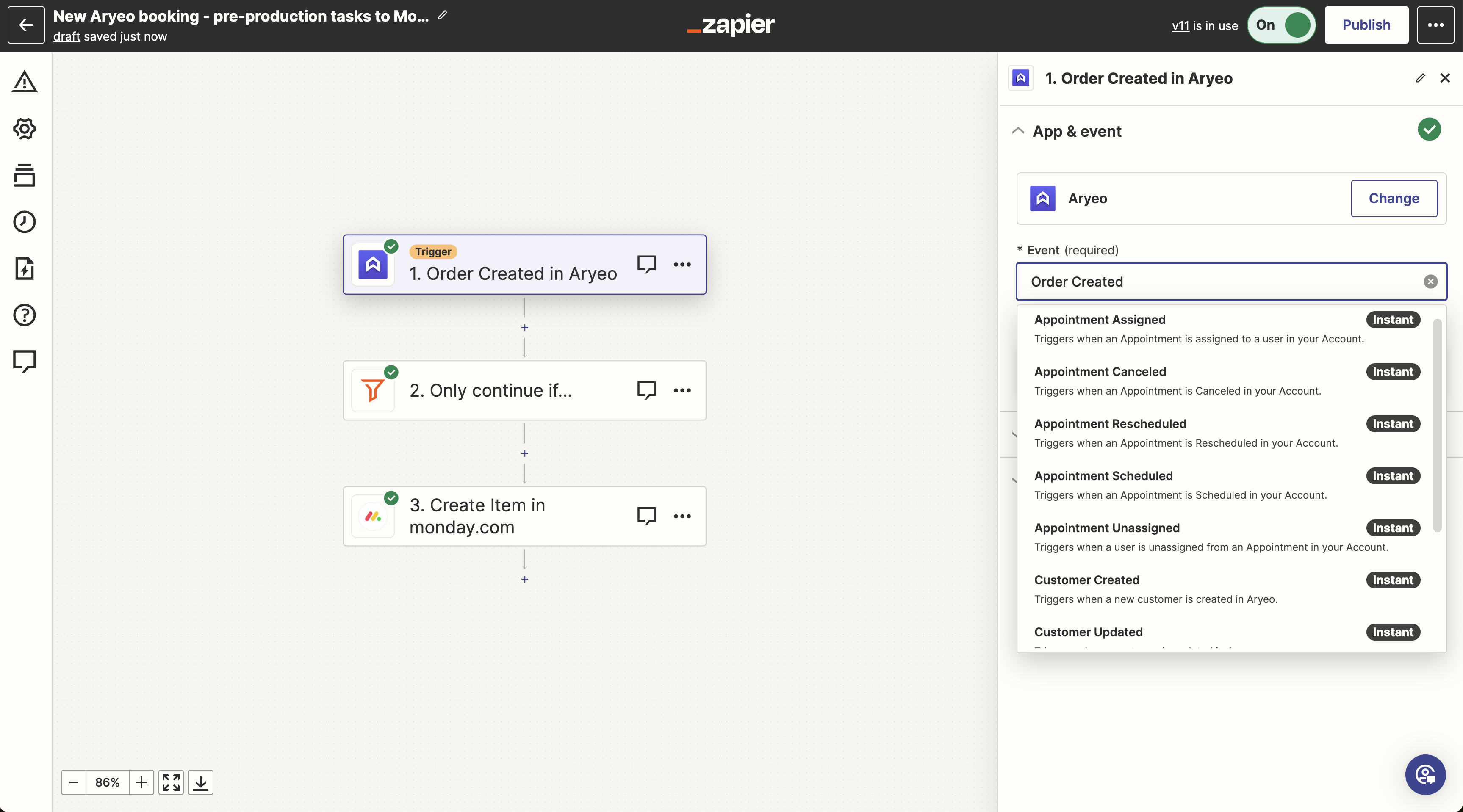Add step after the trigger with plus
This screenshot has height=812, width=1463.
tap(525, 328)
